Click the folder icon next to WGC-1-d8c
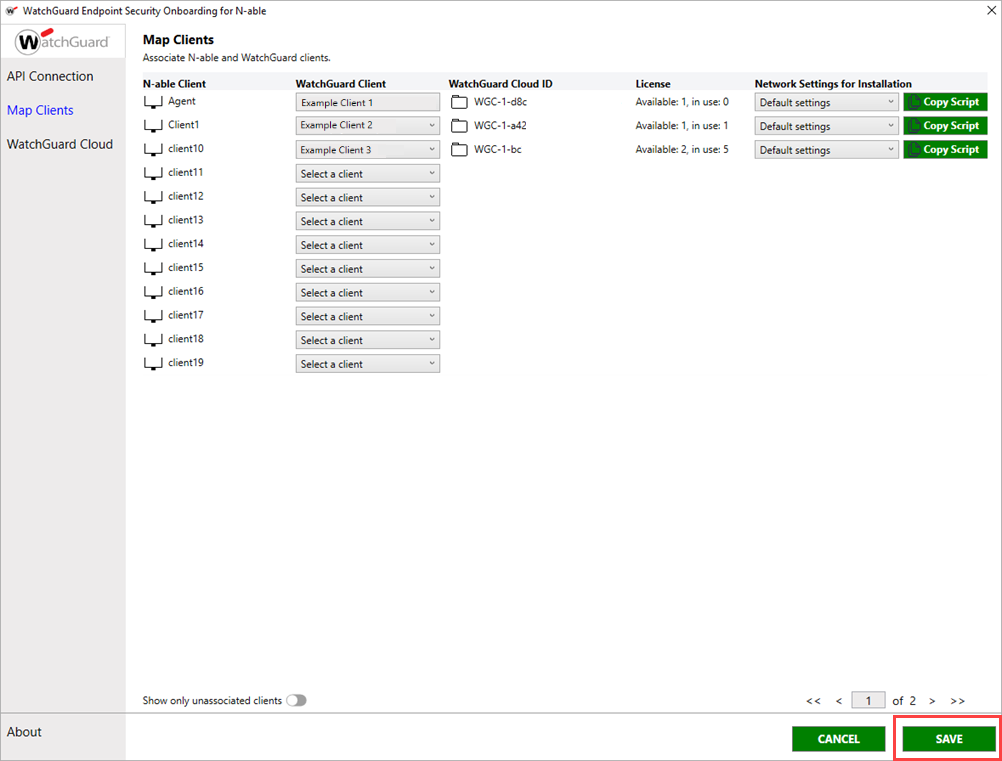Image resolution: width=1002 pixels, height=761 pixels. pos(459,102)
